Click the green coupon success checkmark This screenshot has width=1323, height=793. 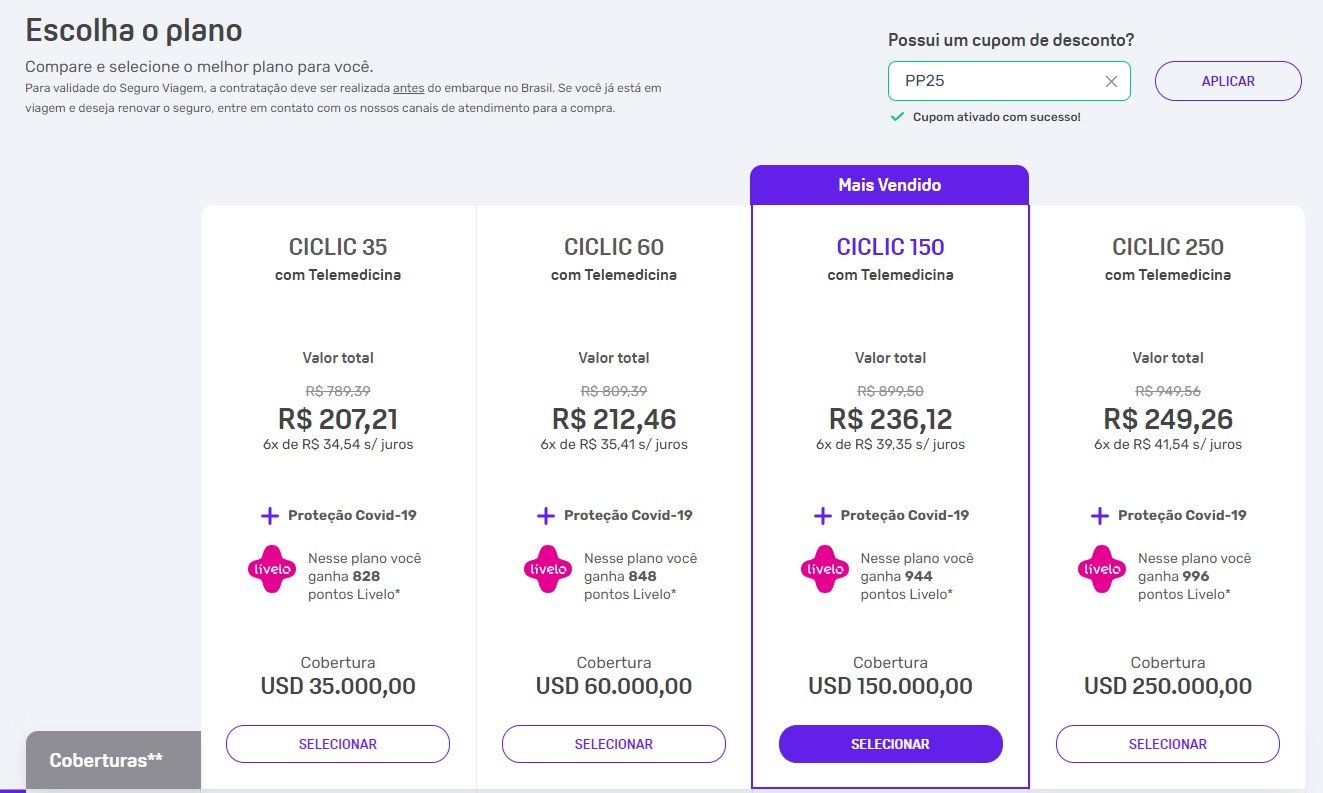pyautogui.click(x=897, y=117)
